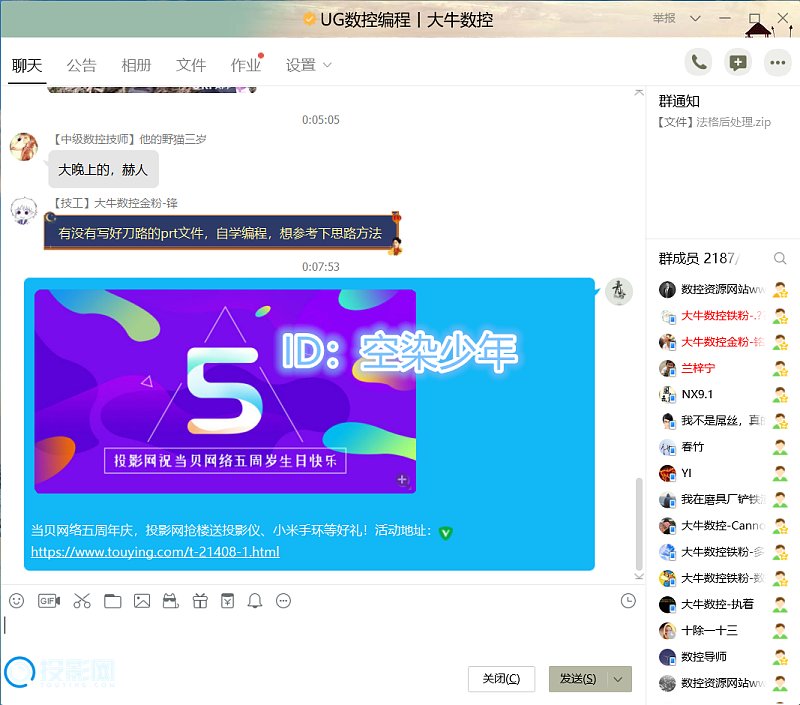Click the scissors screenshot tool
The image size is (800, 705).
click(x=82, y=601)
